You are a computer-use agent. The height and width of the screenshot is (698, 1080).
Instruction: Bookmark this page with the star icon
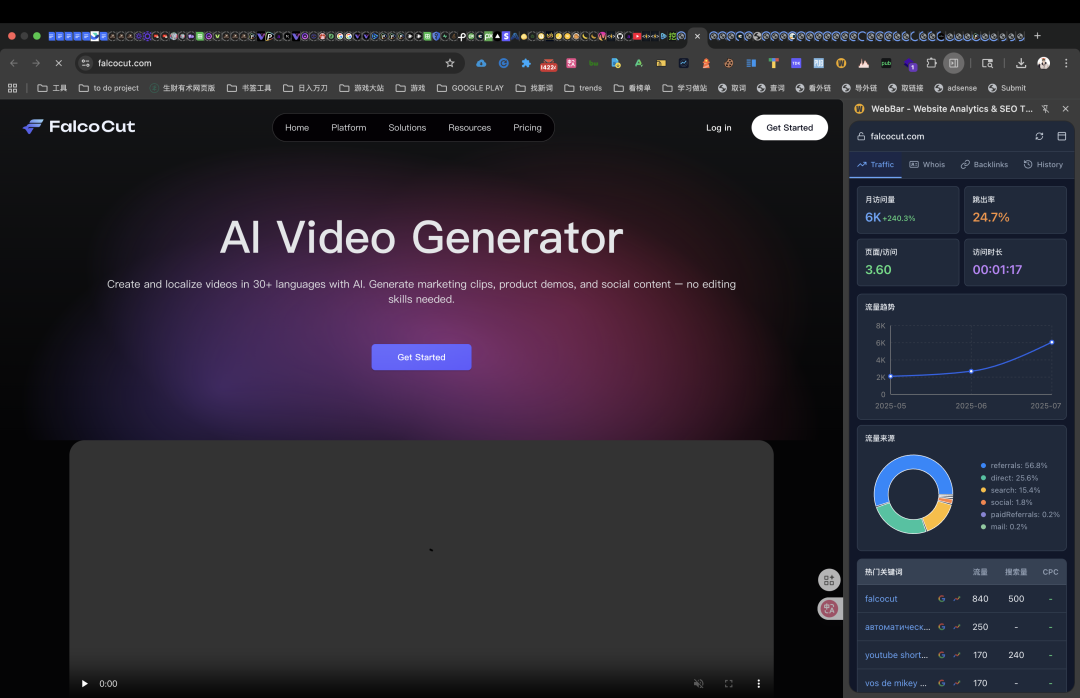click(450, 63)
